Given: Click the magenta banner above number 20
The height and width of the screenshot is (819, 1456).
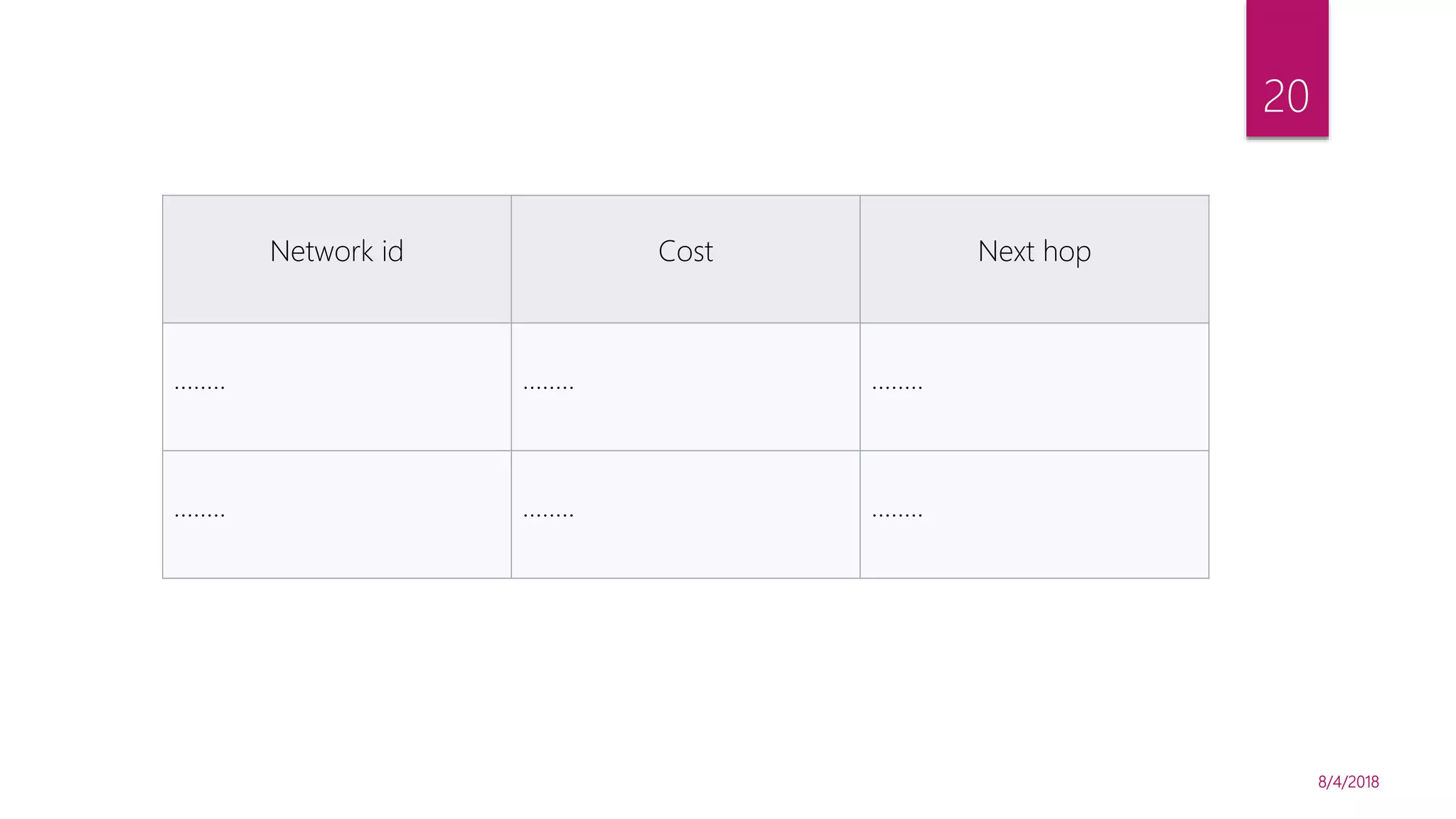Looking at the screenshot, I should (x=1287, y=36).
